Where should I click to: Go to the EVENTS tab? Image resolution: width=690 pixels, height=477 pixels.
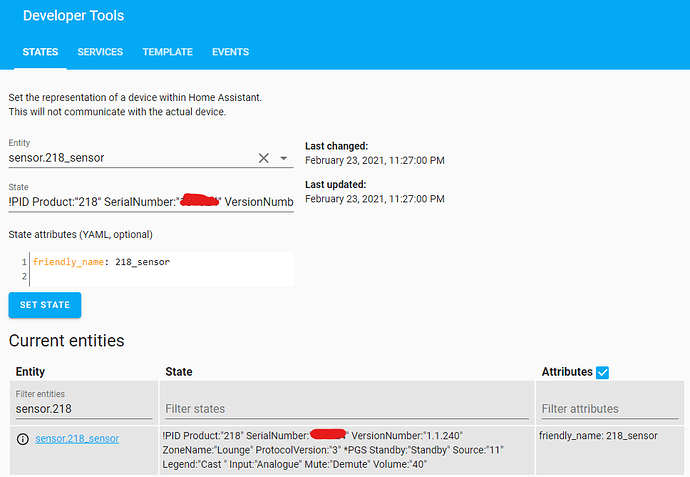231,52
